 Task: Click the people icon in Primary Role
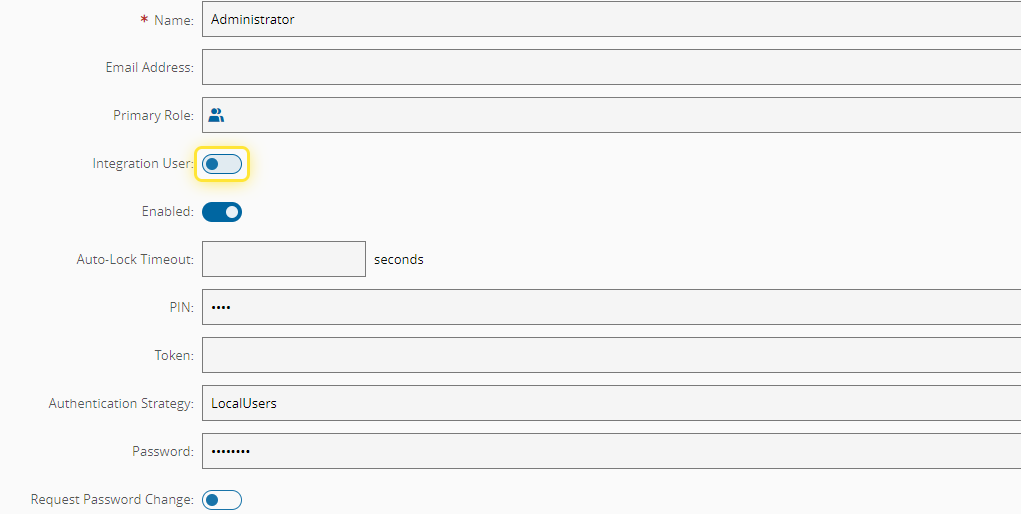216,115
